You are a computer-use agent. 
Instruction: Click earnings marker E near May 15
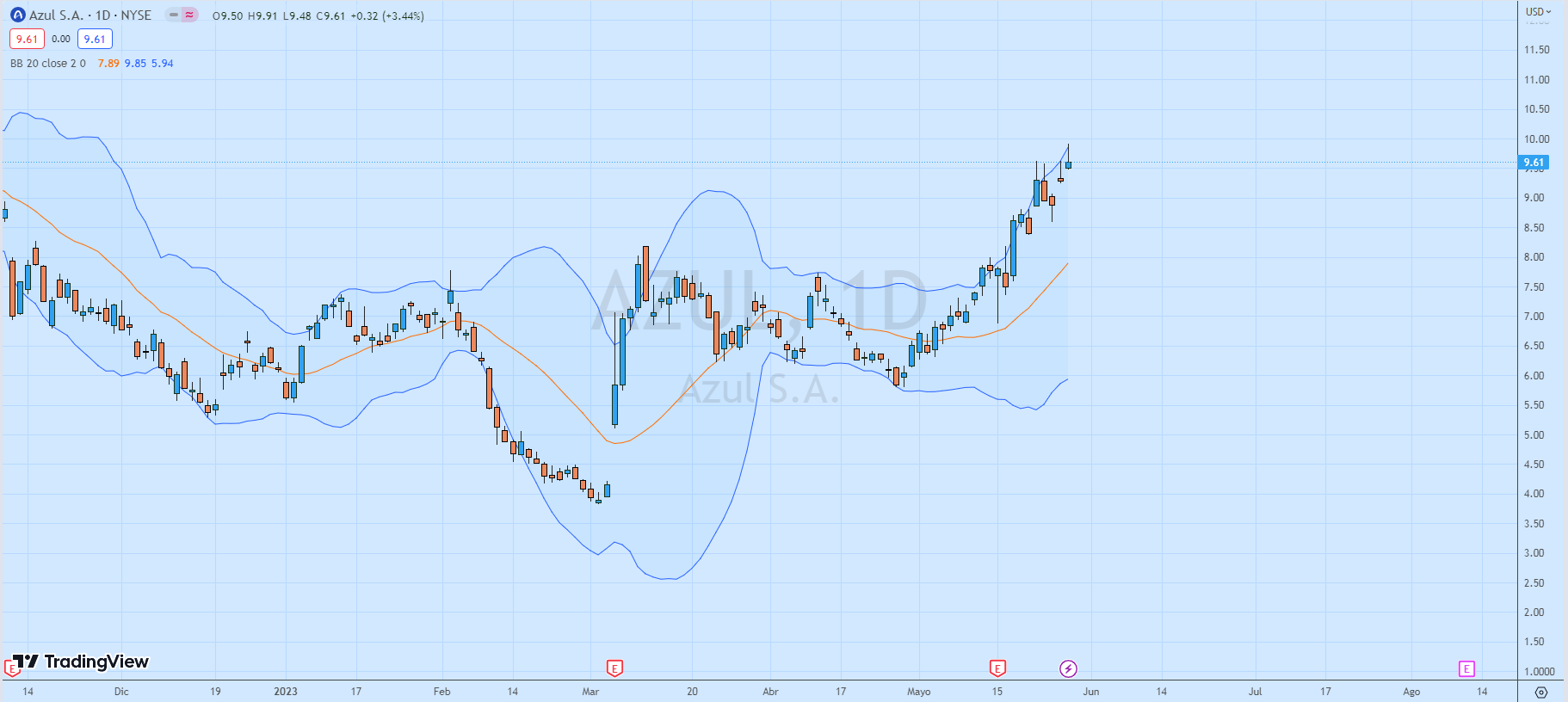997,668
